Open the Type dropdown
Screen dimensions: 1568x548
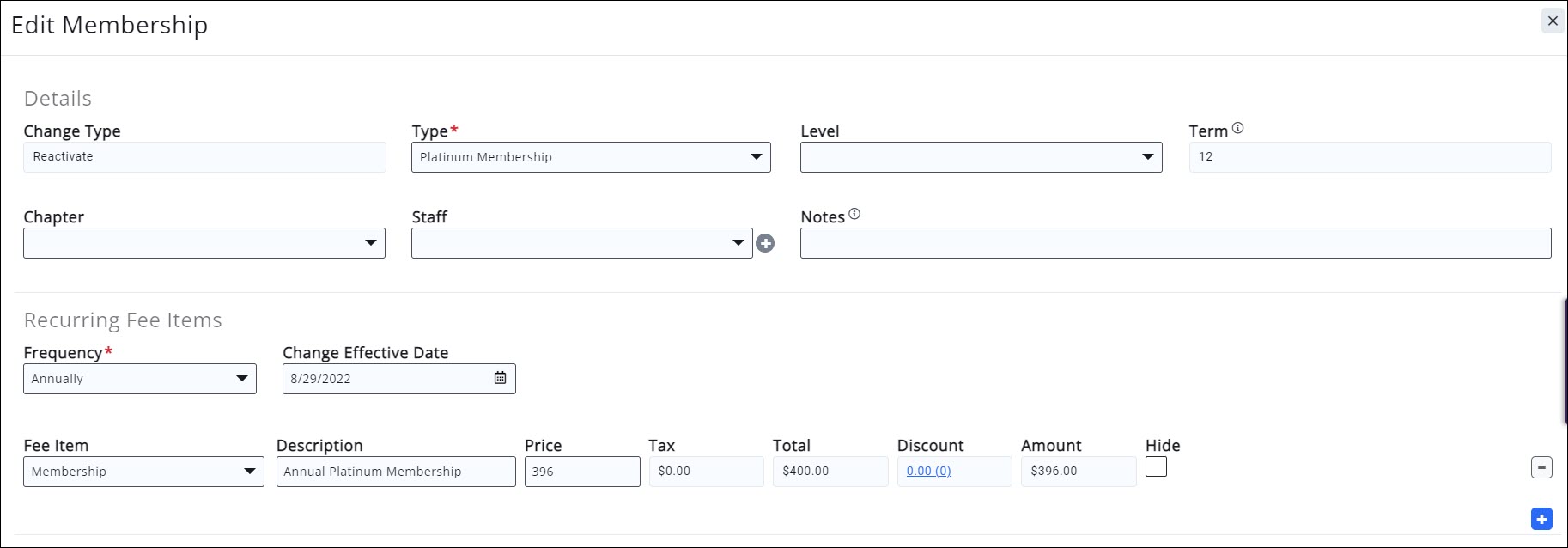(x=591, y=157)
